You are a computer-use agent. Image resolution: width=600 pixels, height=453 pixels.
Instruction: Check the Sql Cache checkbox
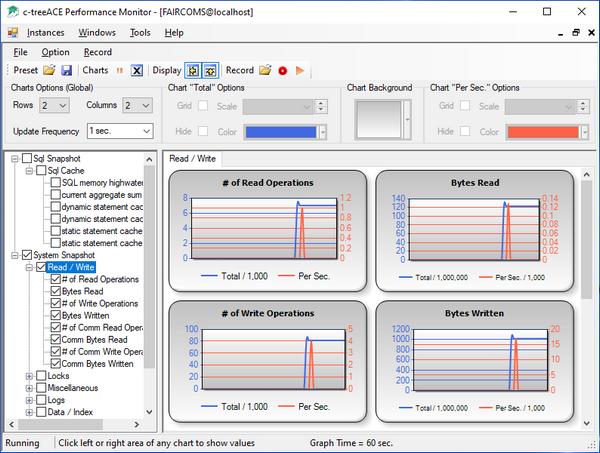point(41,171)
